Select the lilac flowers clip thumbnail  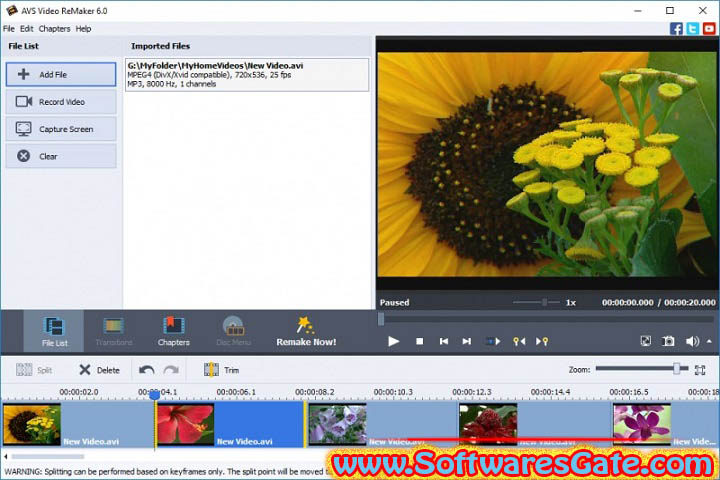coord(338,425)
